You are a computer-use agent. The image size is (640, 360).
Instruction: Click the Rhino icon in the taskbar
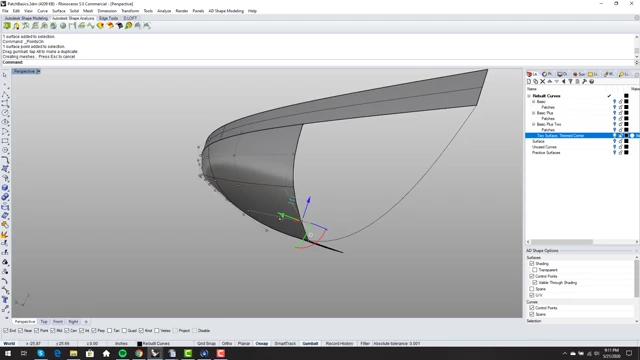click(155, 353)
